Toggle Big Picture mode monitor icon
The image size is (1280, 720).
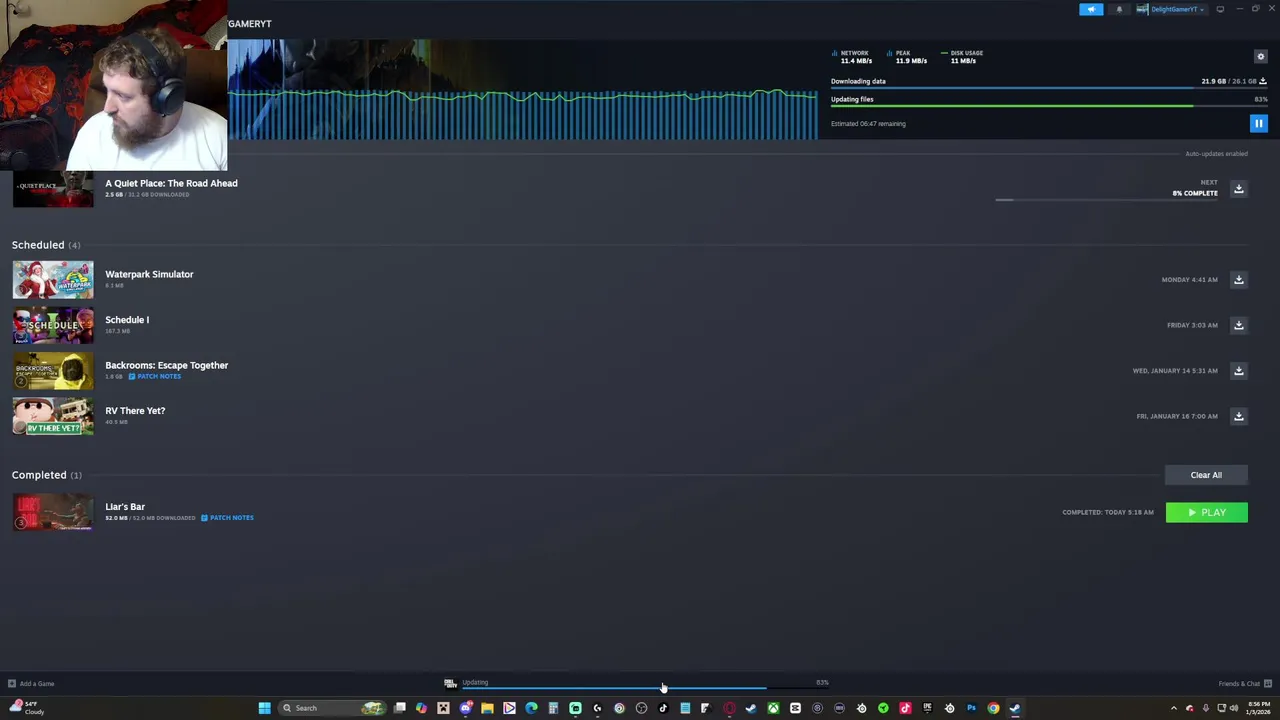[1220, 9]
